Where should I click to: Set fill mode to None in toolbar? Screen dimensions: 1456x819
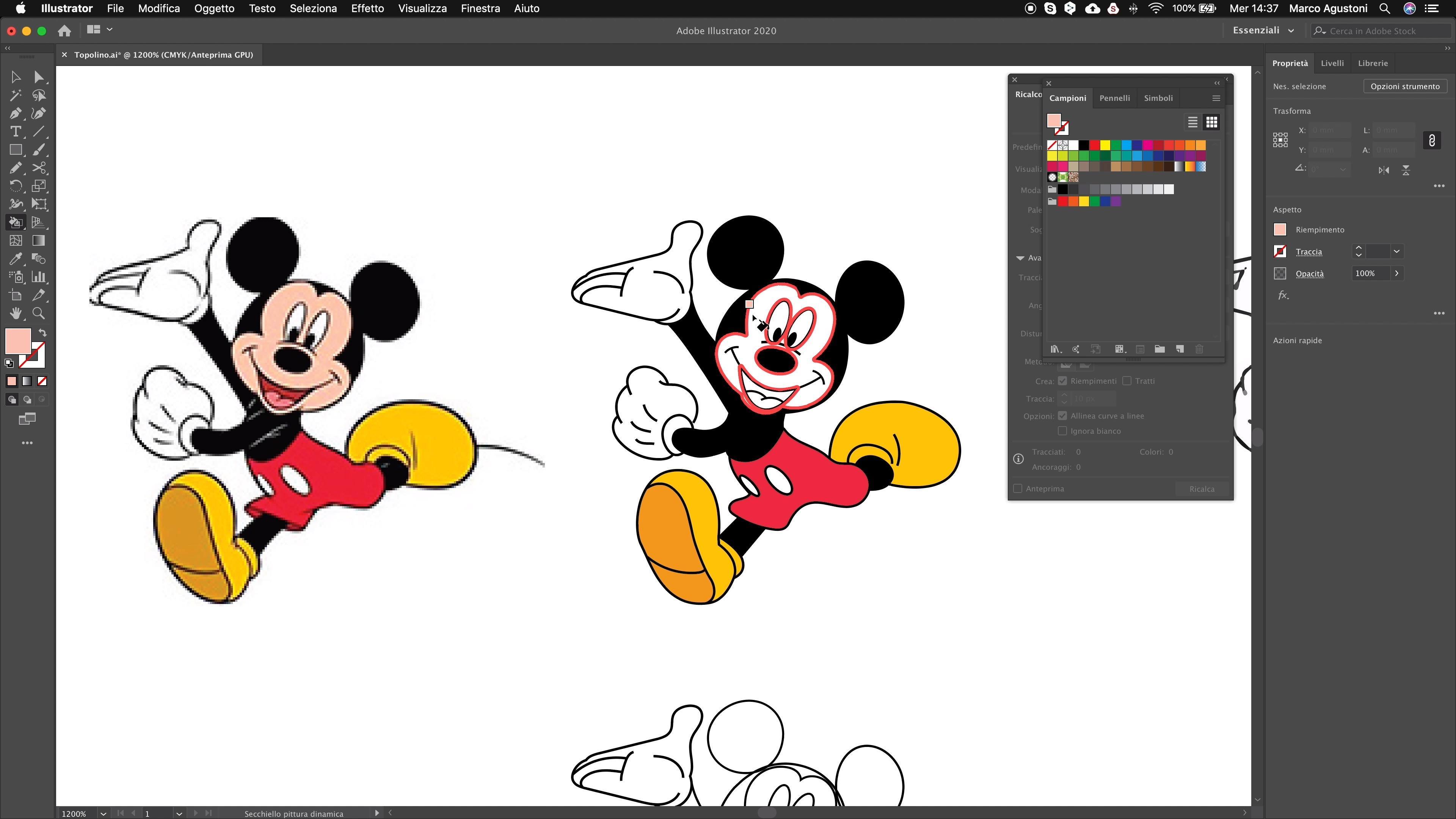42,381
